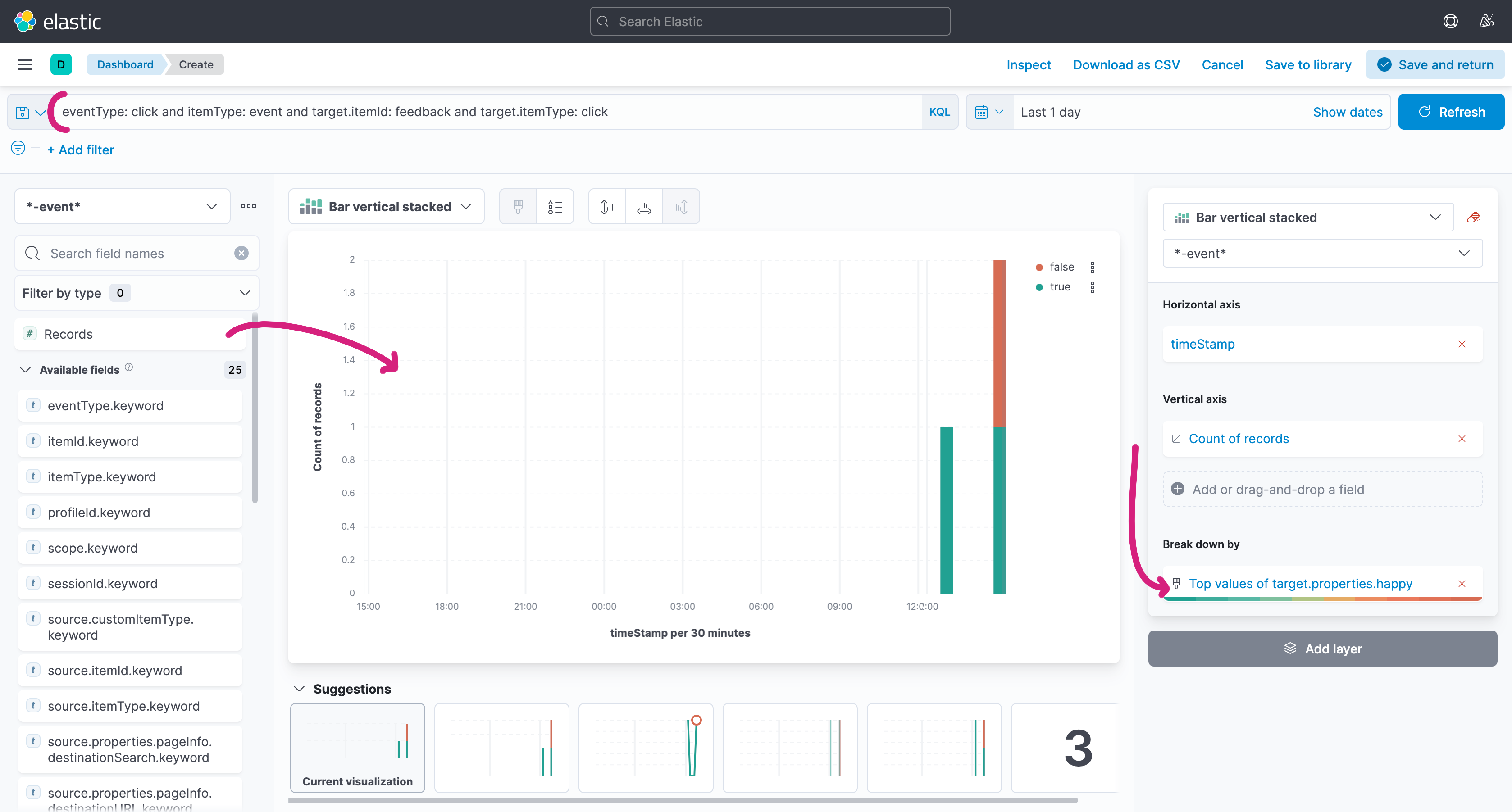1512x812 pixels.
Task: Click the Save and return button
Action: [x=1435, y=64]
